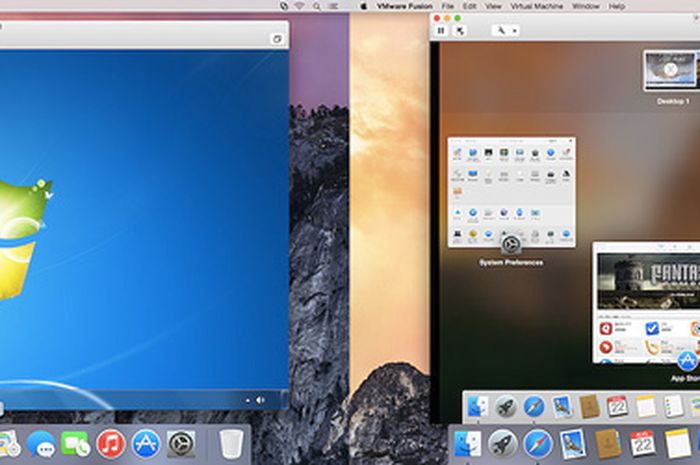Open Messages in the left dock
Viewport: 700px width, 465px height.
[41, 444]
